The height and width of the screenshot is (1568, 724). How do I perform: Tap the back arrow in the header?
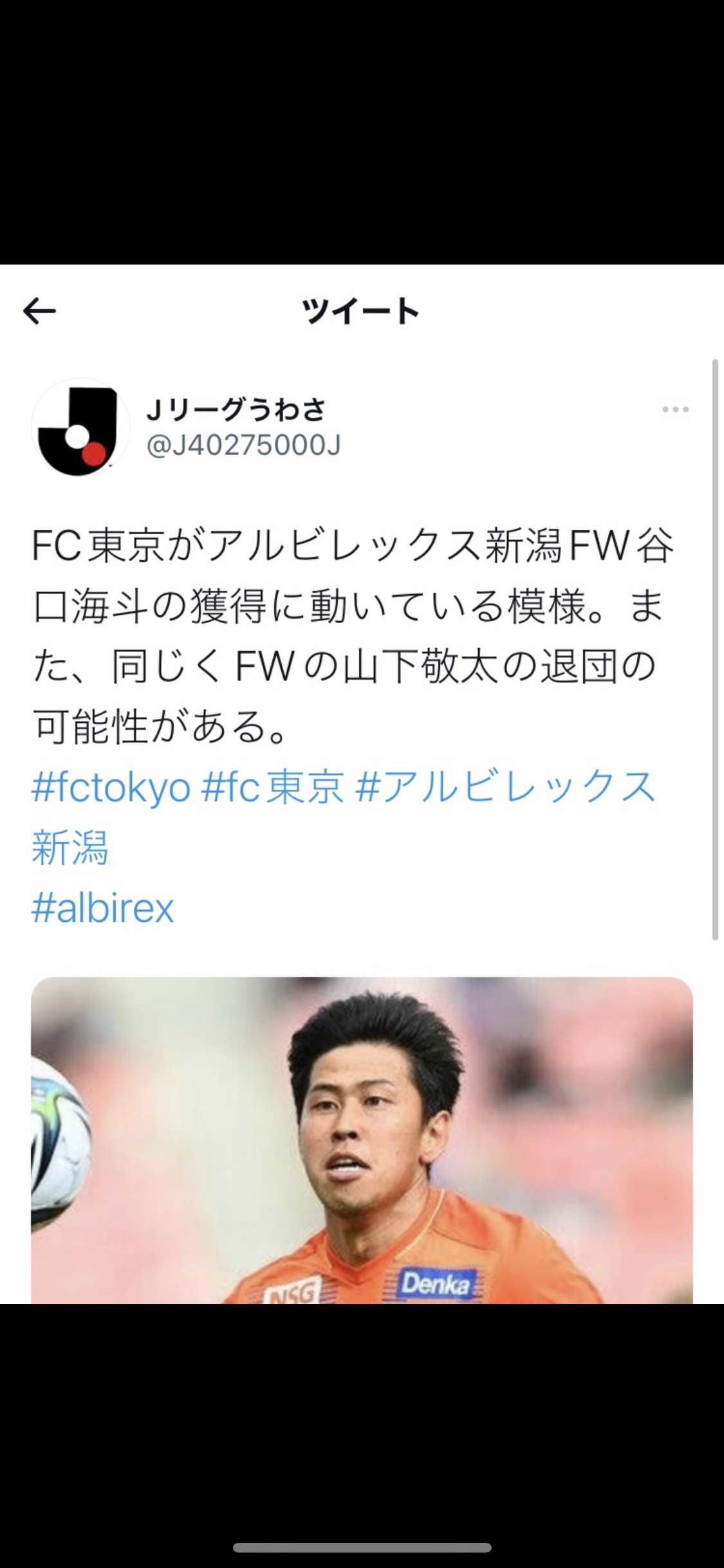coord(39,312)
